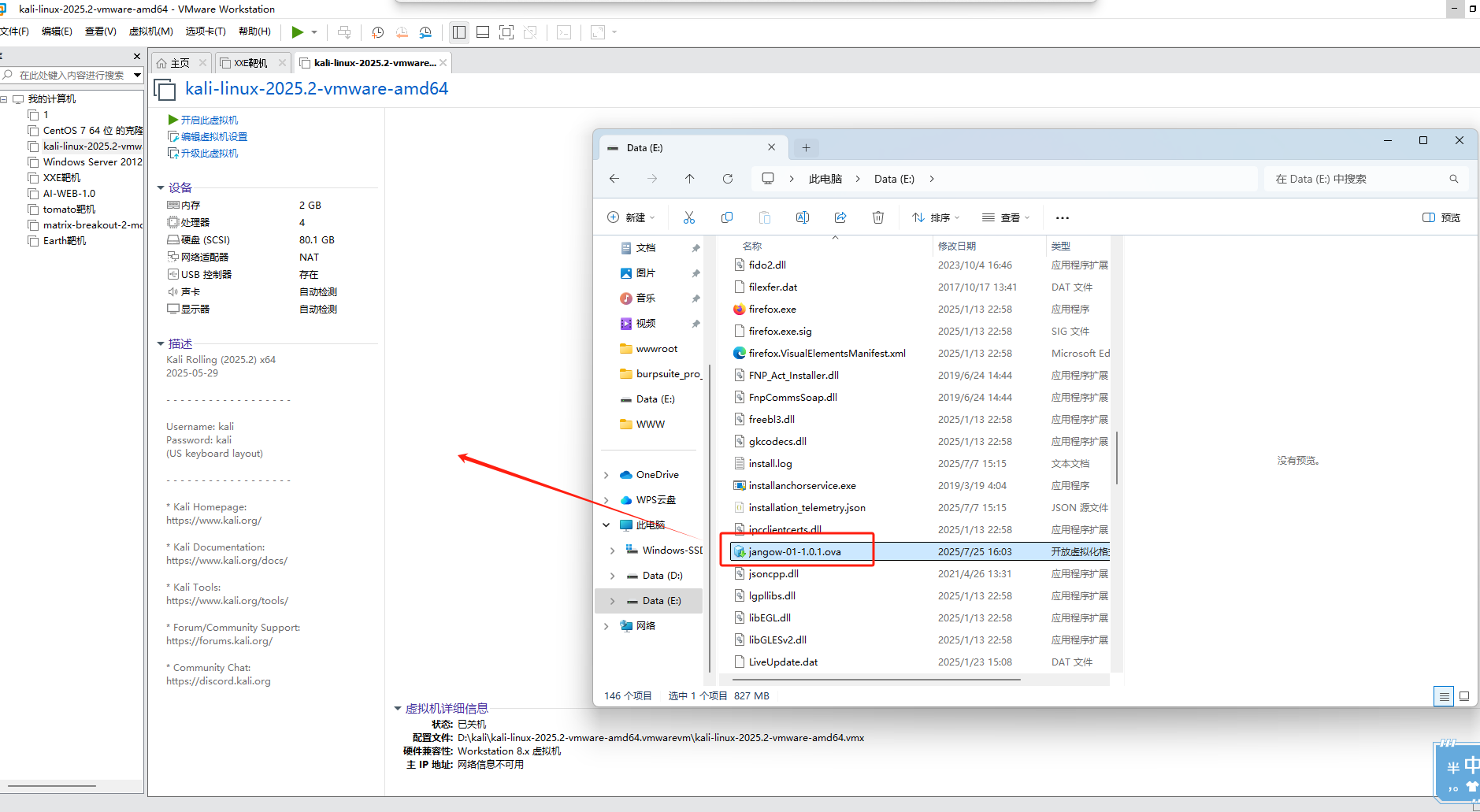Click the cut scissors icon in Explorer

tap(689, 217)
